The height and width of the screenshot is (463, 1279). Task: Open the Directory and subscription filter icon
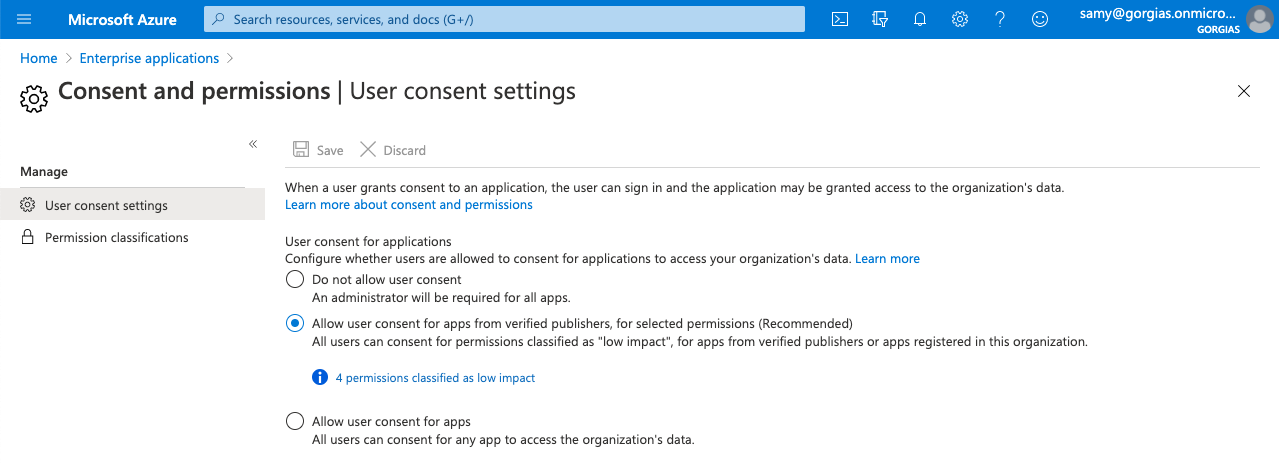click(x=880, y=19)
